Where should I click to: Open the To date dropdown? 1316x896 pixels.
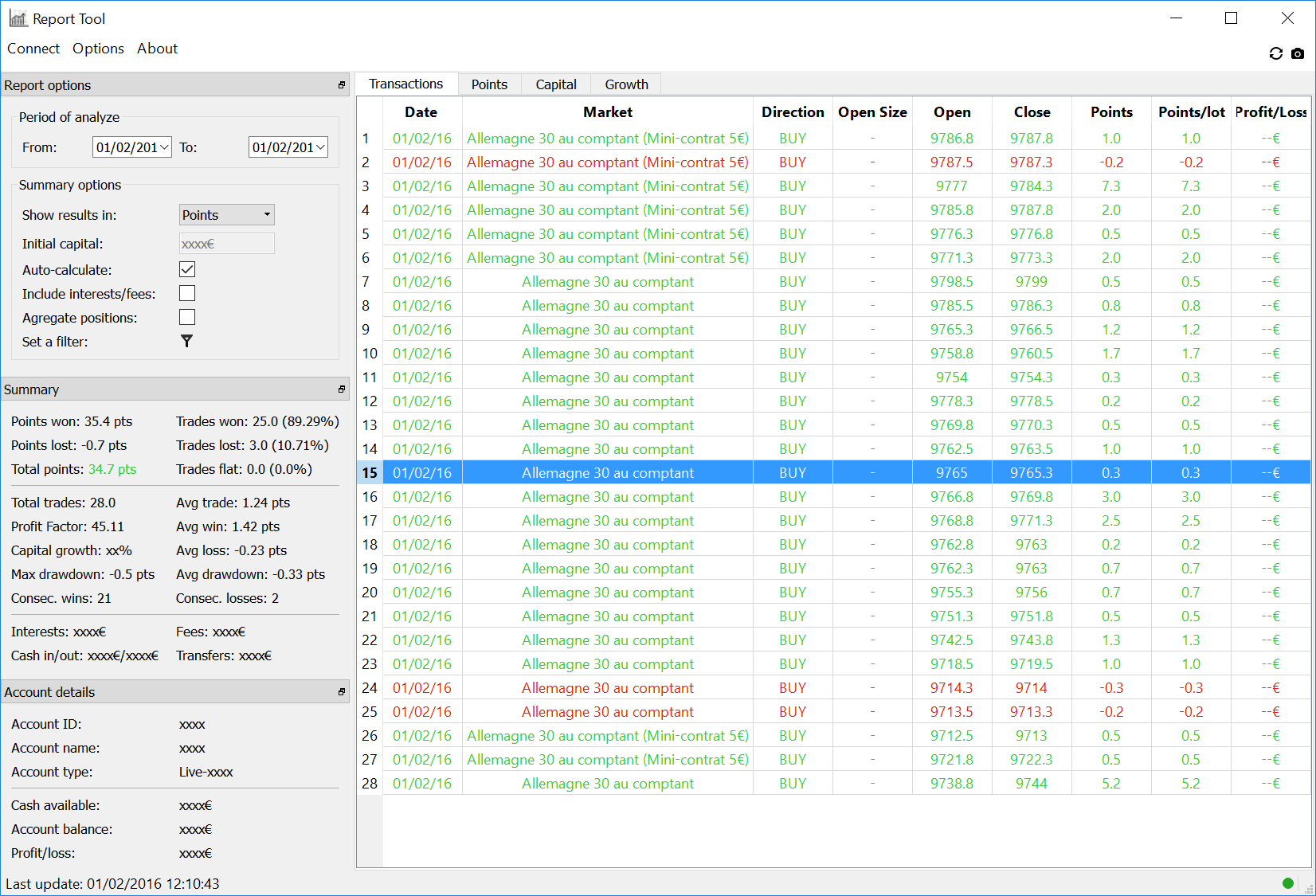(x=319, y=147)
